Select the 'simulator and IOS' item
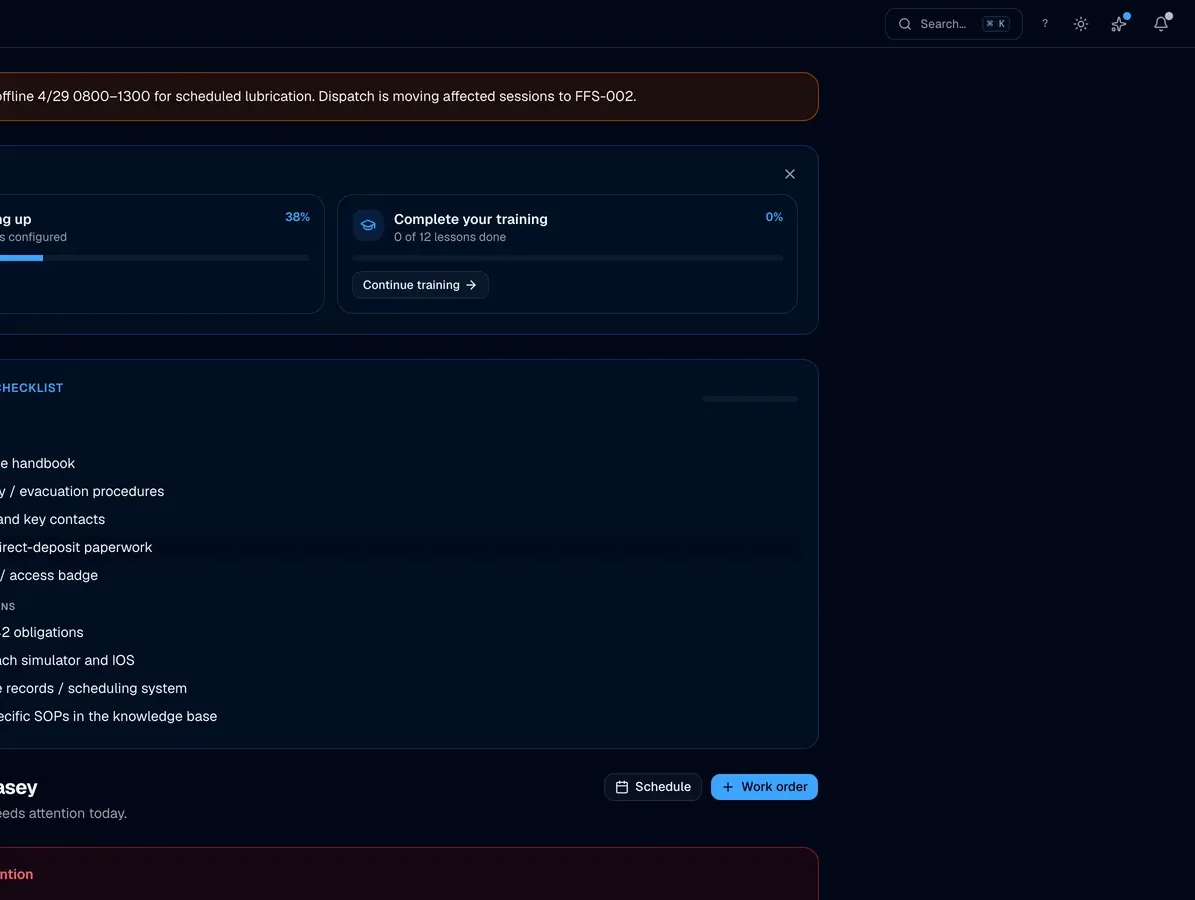 coord(67,661)
